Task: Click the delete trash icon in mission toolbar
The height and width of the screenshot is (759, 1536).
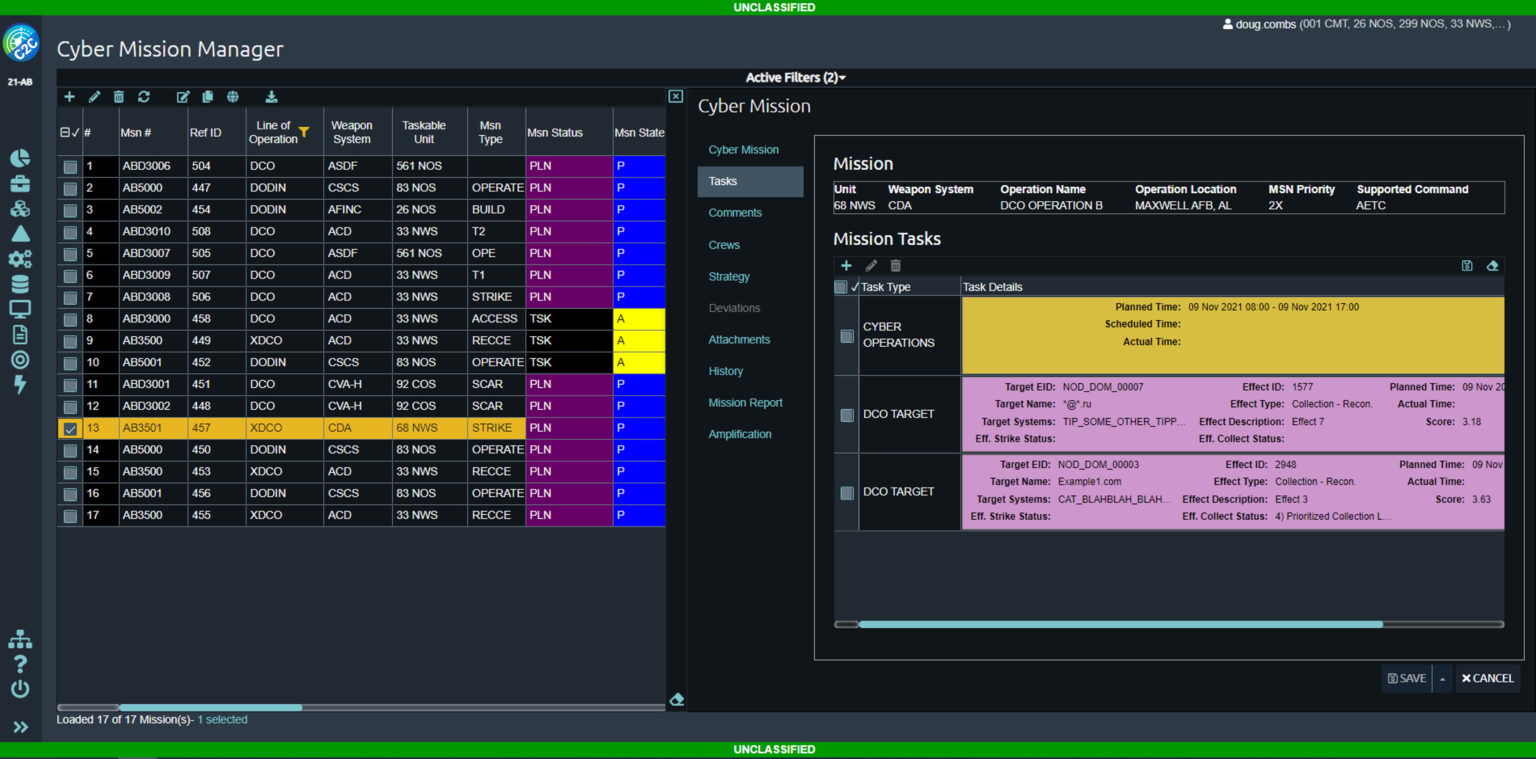Action: tap(118, 96)
